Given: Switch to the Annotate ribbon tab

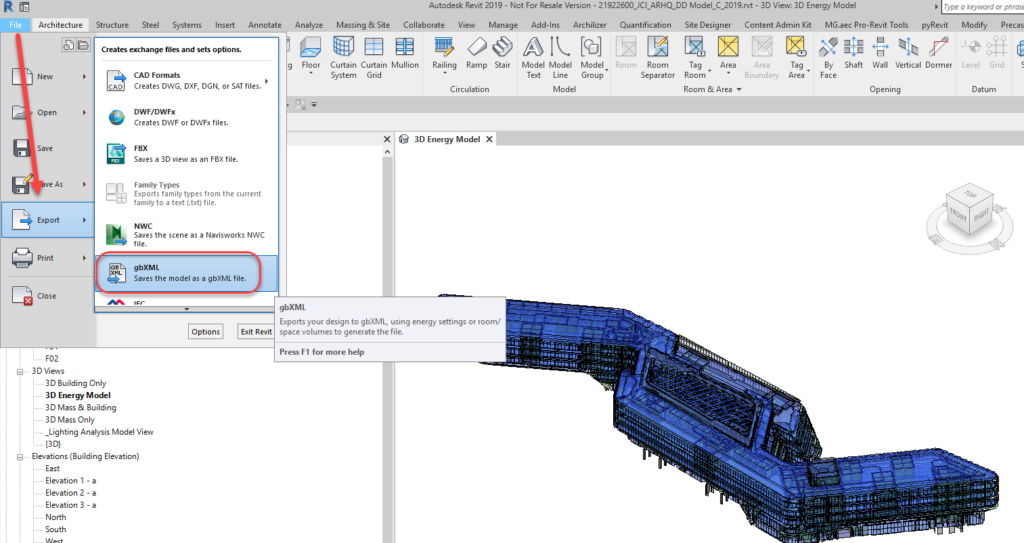Looking at the screenshot, I should pos(264,25).
